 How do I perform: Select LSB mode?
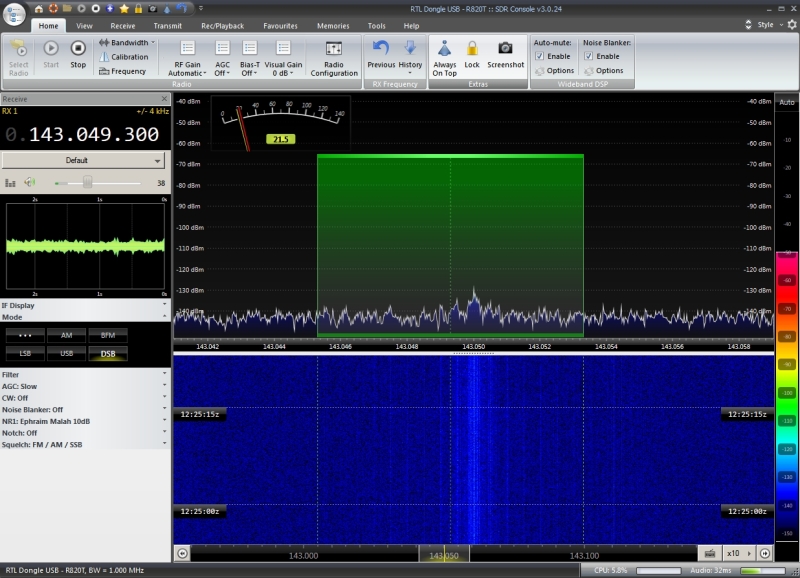coord(25,354)
